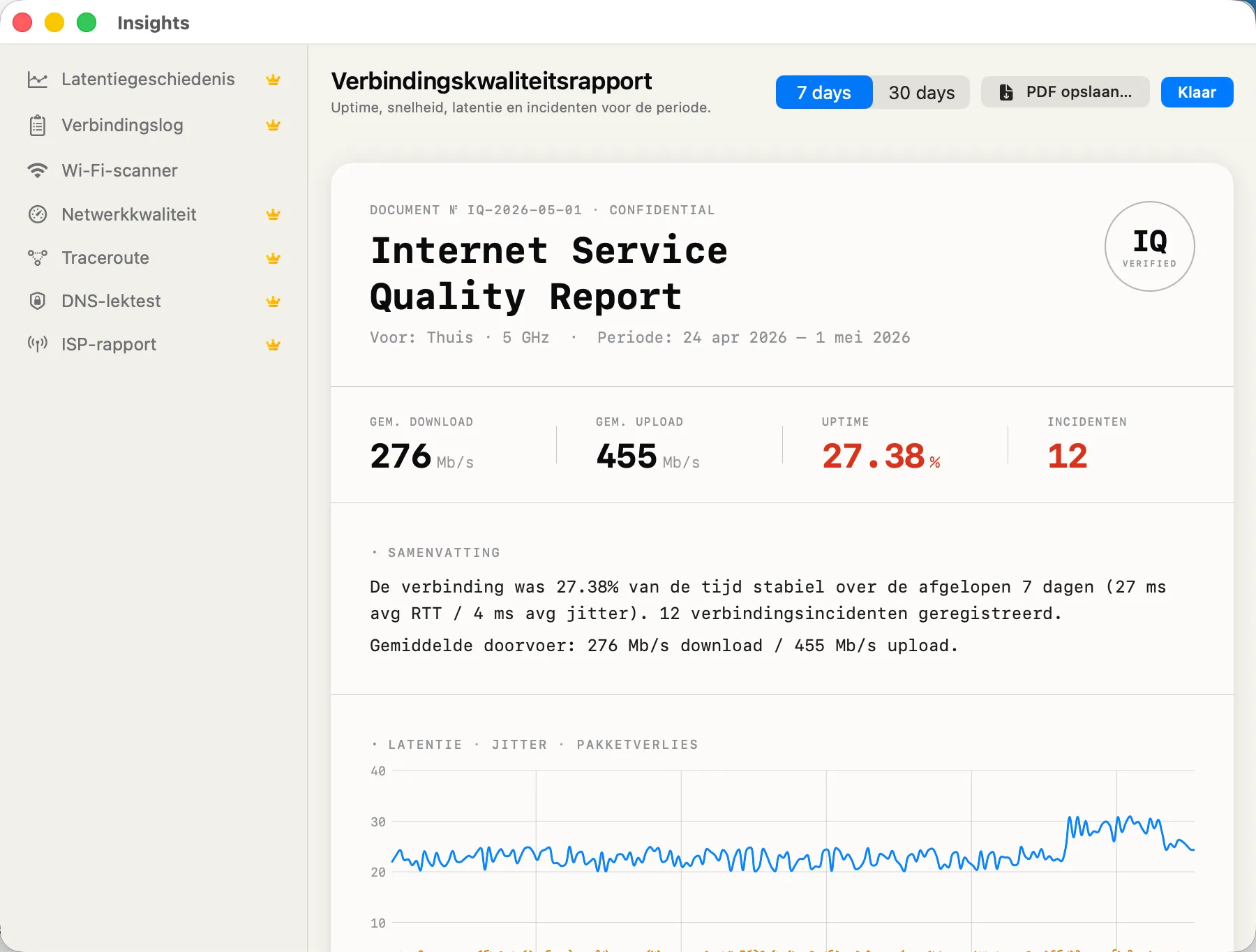Click the SAMENVATTING section label

(444, 553)
